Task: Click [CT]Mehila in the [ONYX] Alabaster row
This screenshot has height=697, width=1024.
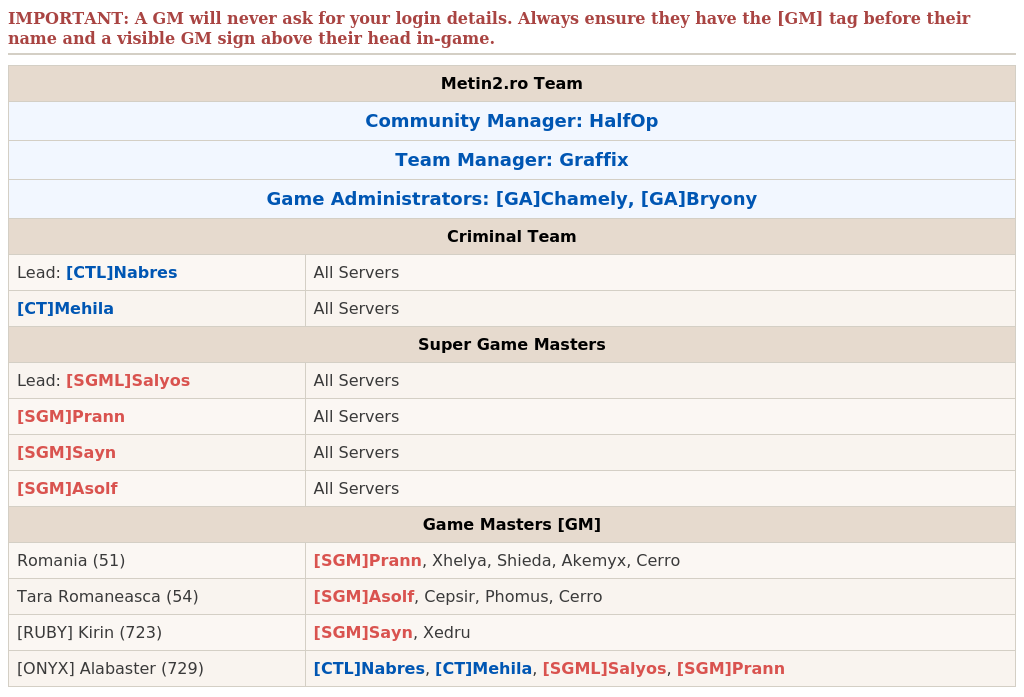Action: 483,668
